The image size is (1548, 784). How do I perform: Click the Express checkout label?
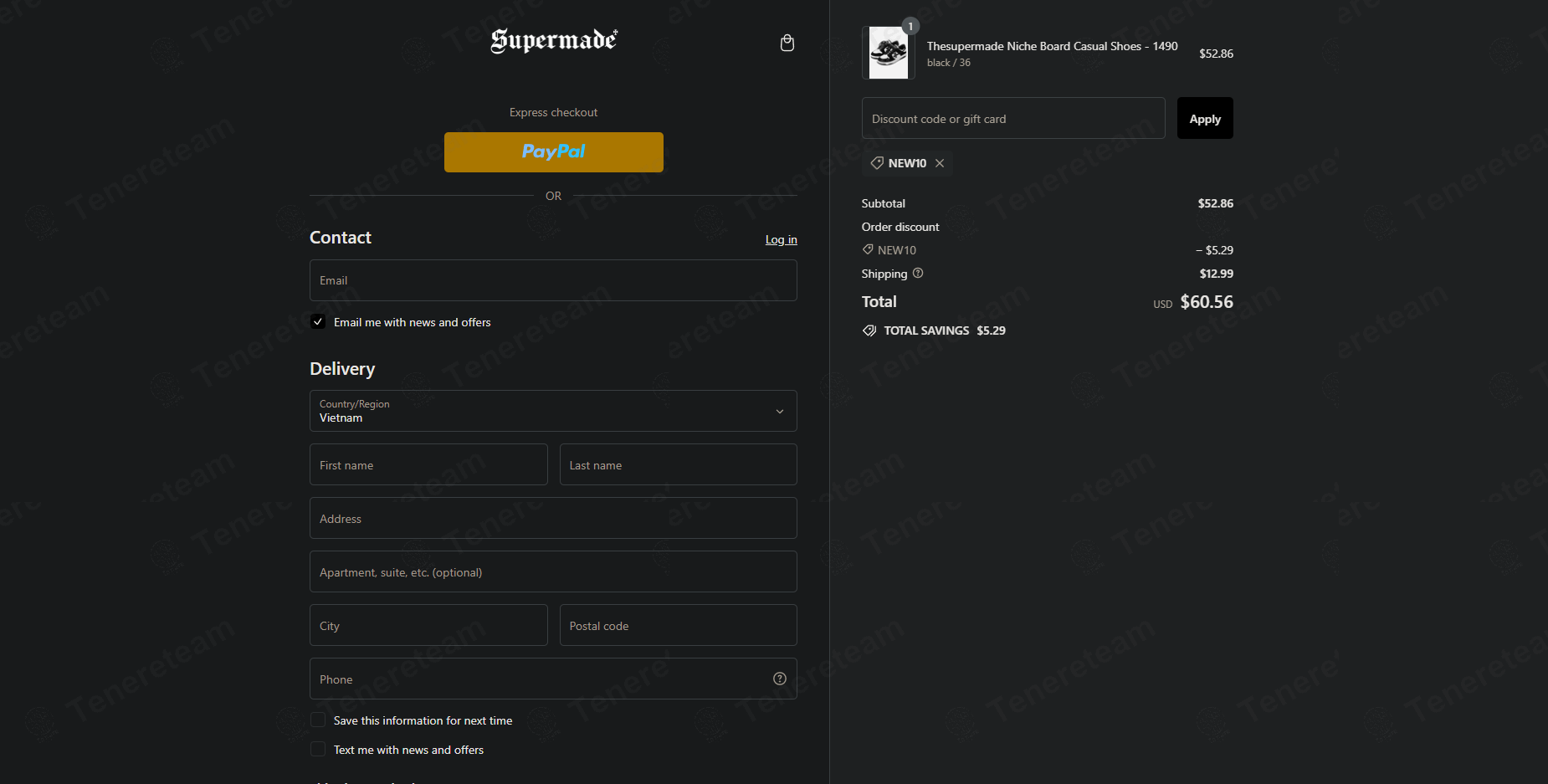553,112
